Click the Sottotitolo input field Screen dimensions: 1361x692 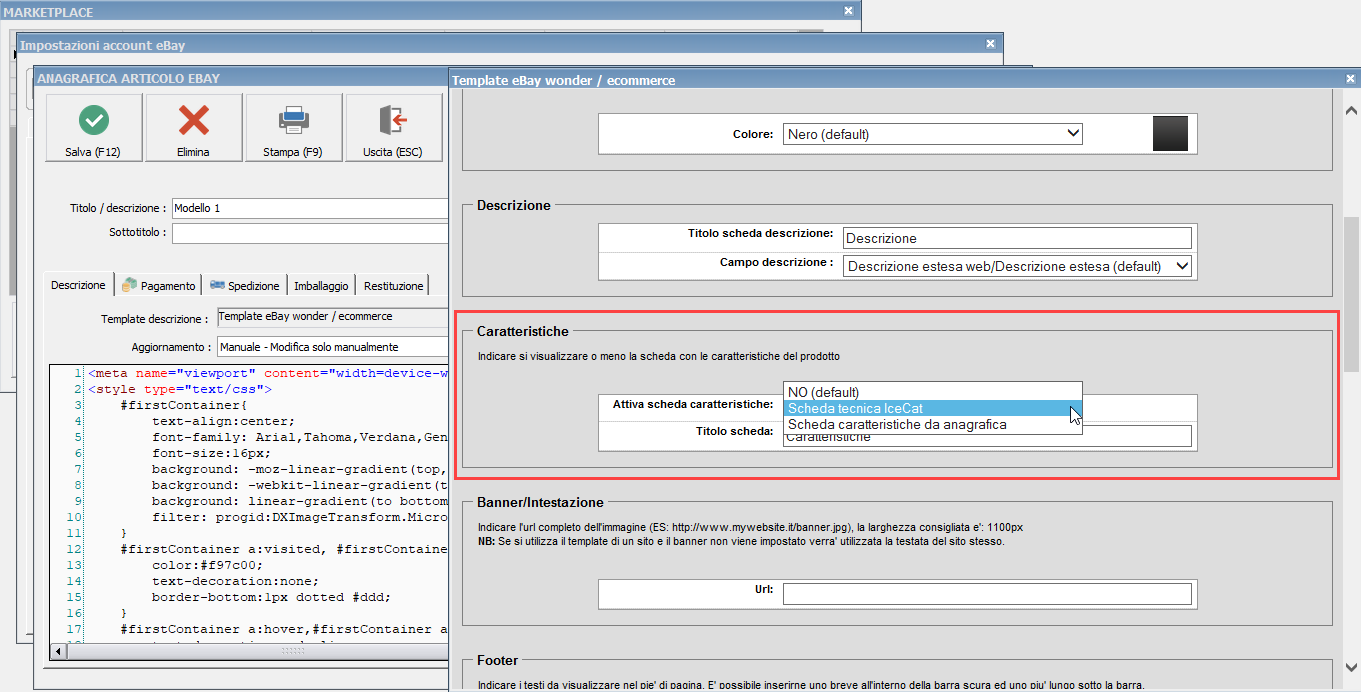coord(311,233)
